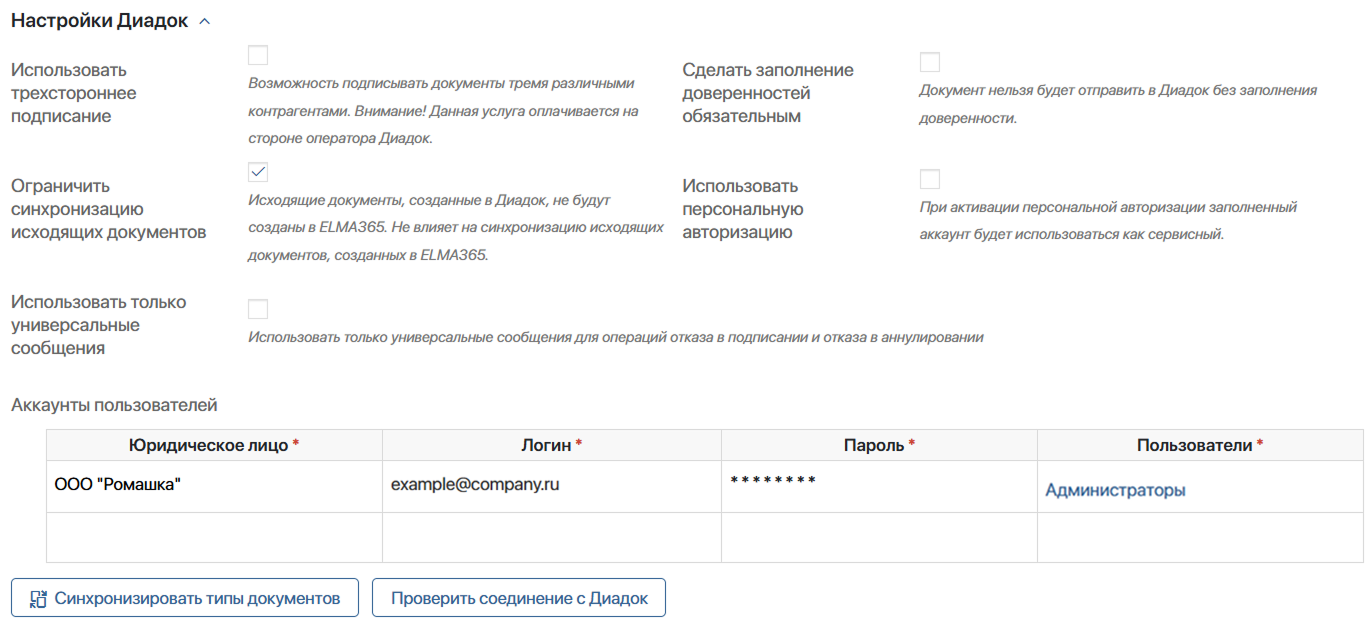
Task: Click empty Юридическое лицо cell in second row
Action: pyautogui.click(x=214, y=538)
